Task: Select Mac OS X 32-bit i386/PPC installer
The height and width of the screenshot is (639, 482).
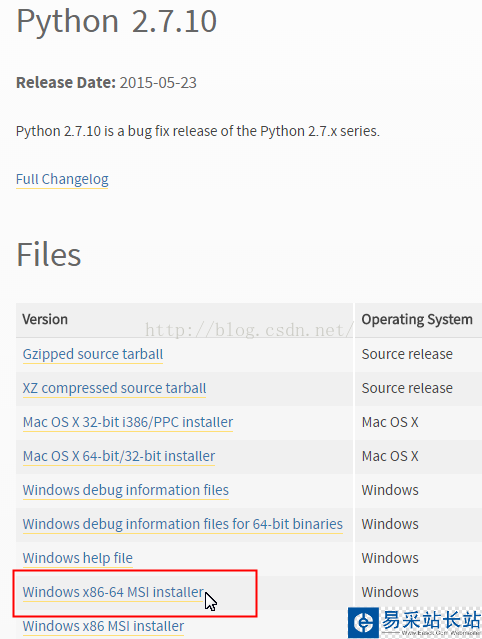Action: [128, 422]
